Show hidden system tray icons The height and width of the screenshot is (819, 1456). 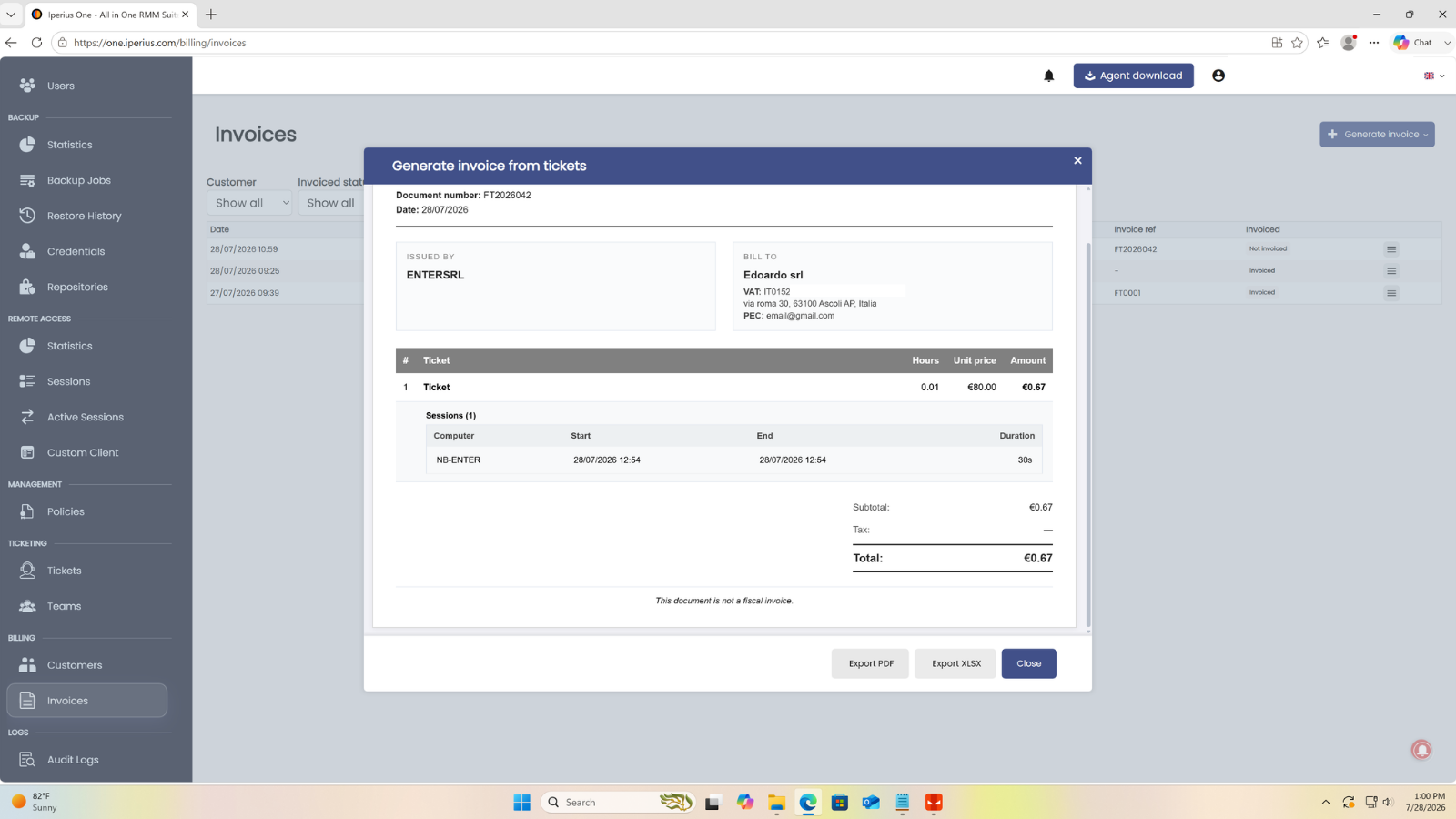click(x=1326, y=802)
